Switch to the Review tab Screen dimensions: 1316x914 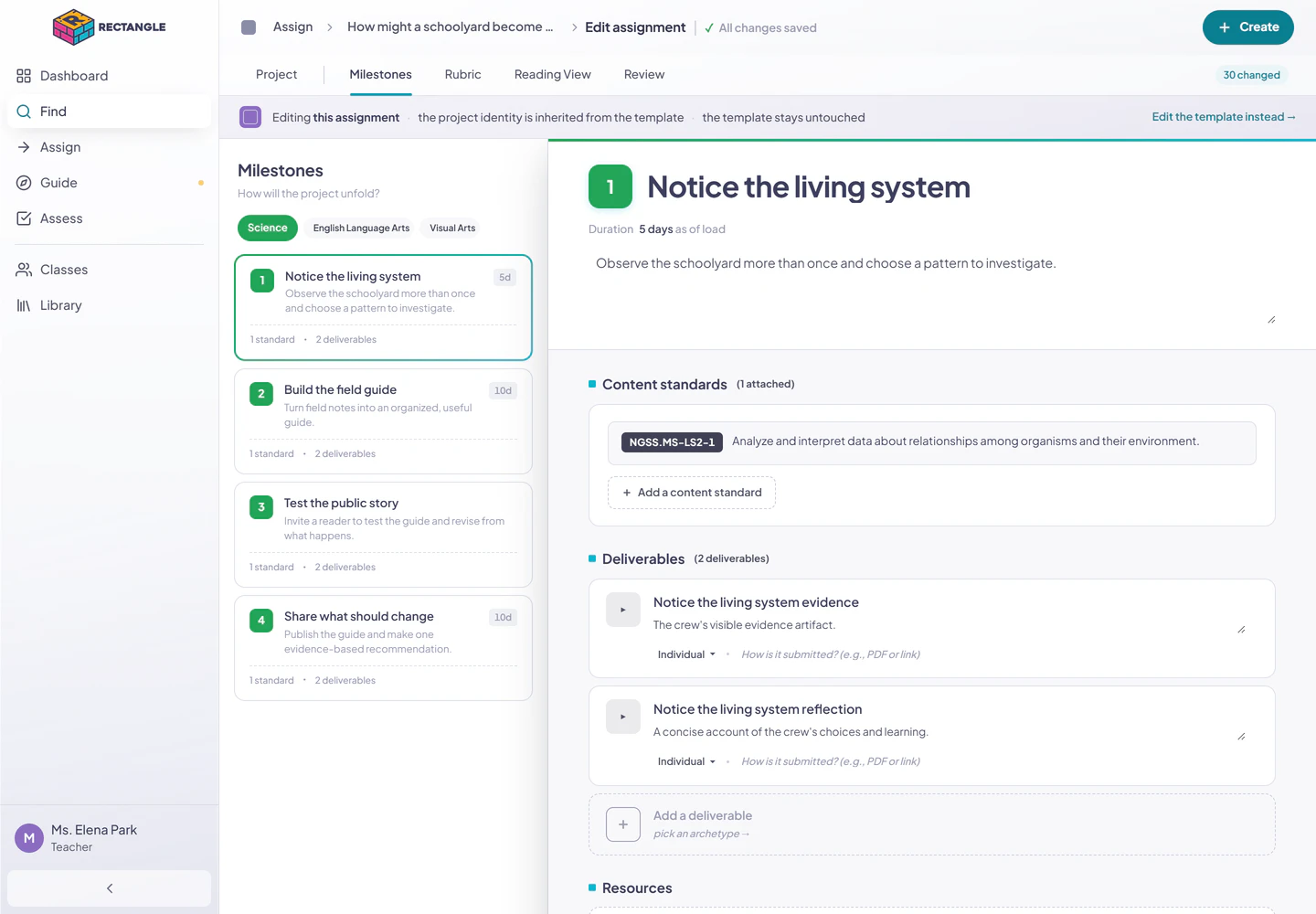(x=644, y=75)
